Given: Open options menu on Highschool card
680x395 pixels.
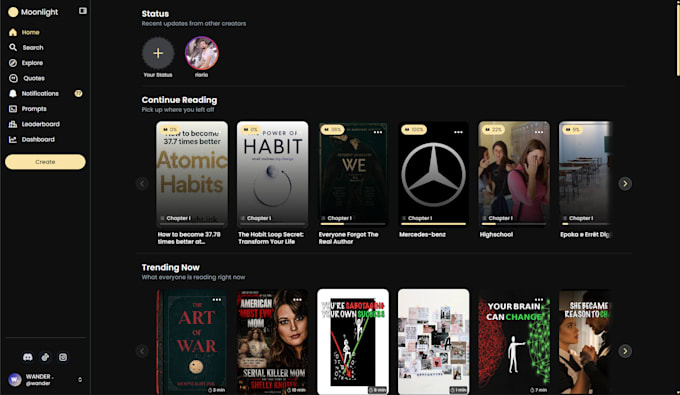Looking at the screenshot, I should pos(539,132).
